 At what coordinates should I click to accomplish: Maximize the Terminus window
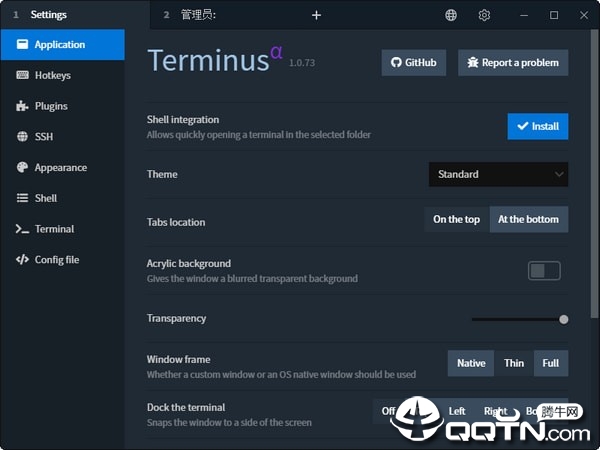554,15
